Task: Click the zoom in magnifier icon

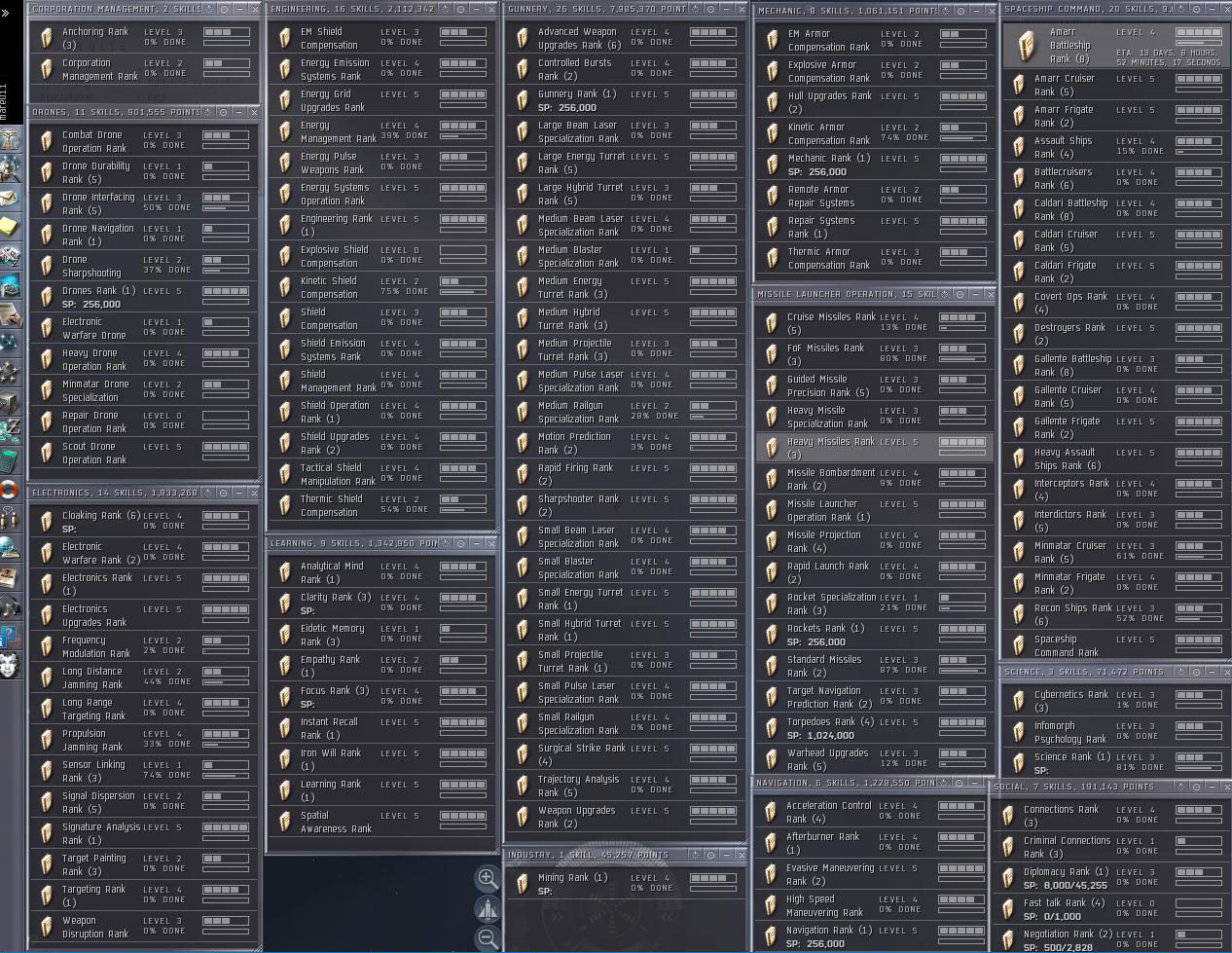Action: coord(488,879)
